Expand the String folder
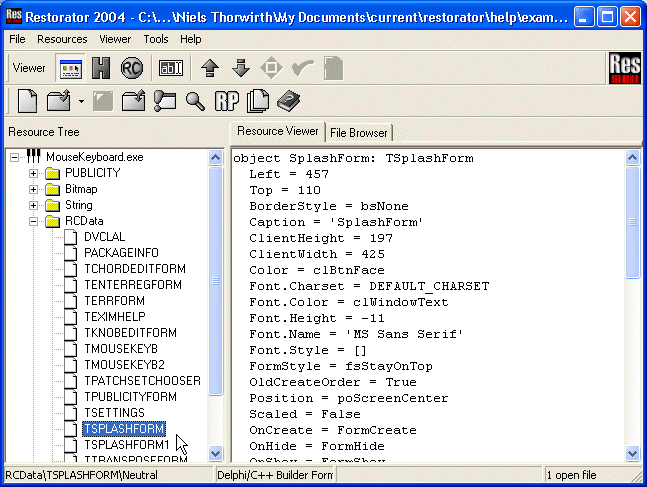The width and height of the screenshot is (647, 487). point(33,206)
